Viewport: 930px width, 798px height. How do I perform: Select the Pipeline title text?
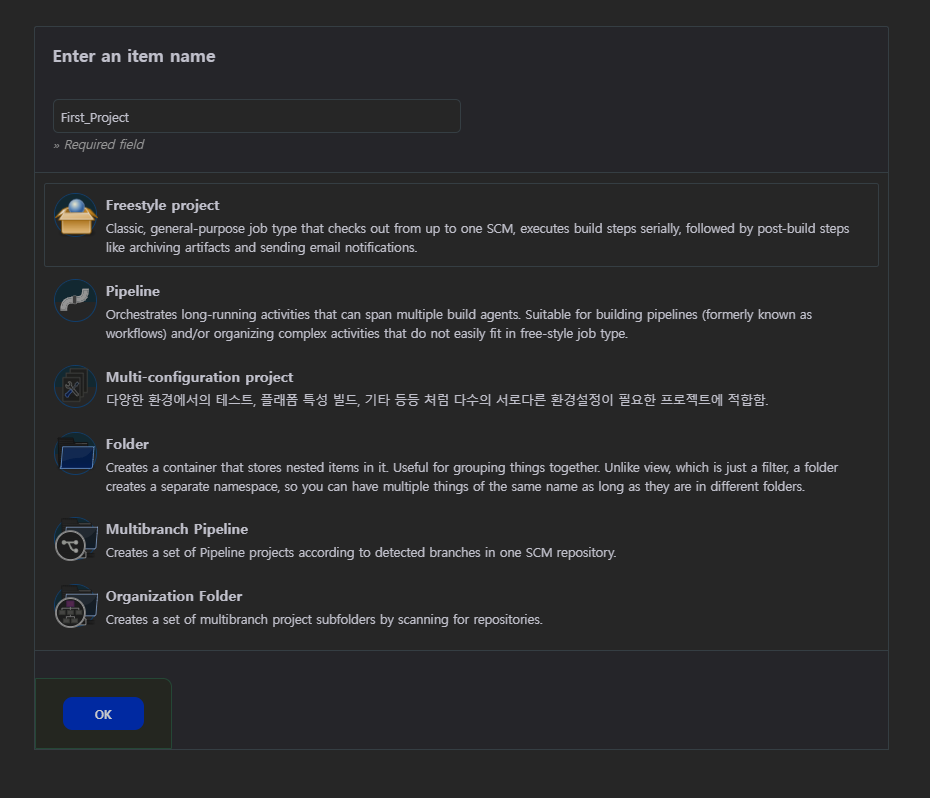(133, 291)
